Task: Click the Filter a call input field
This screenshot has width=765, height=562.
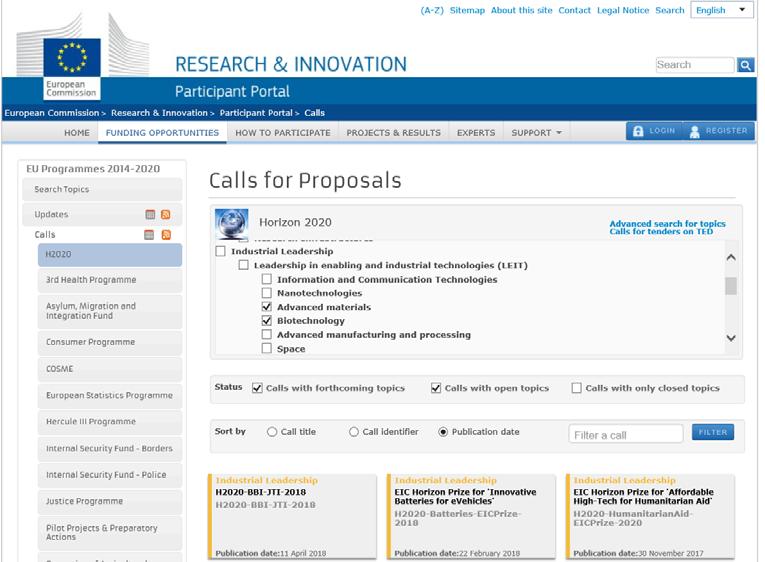Action: [625, 434]
